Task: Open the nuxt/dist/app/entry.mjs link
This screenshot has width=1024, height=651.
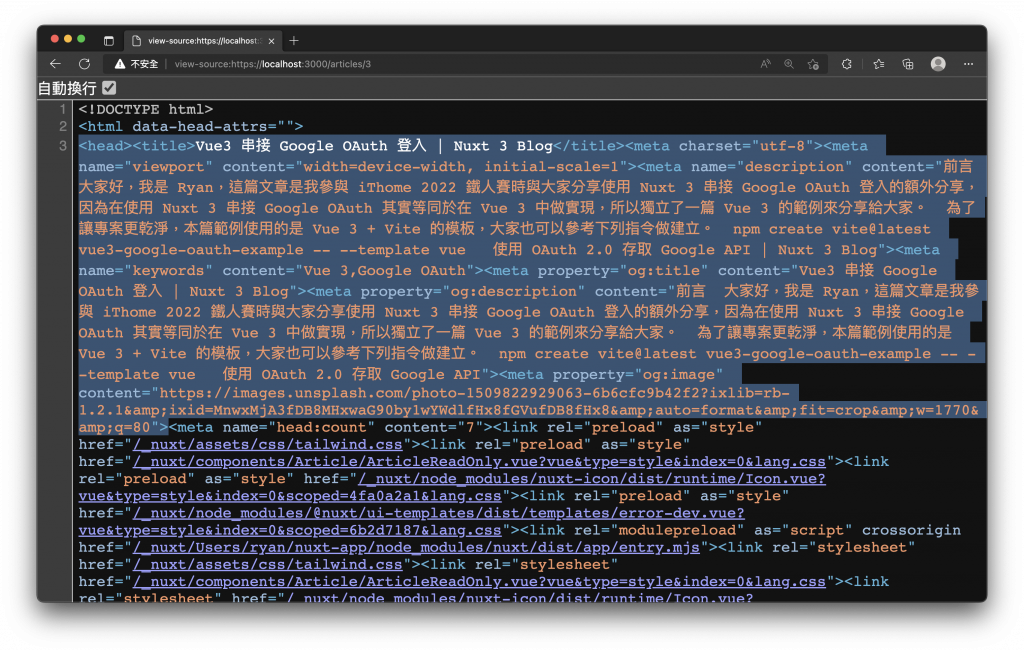Action: [416, 547]
